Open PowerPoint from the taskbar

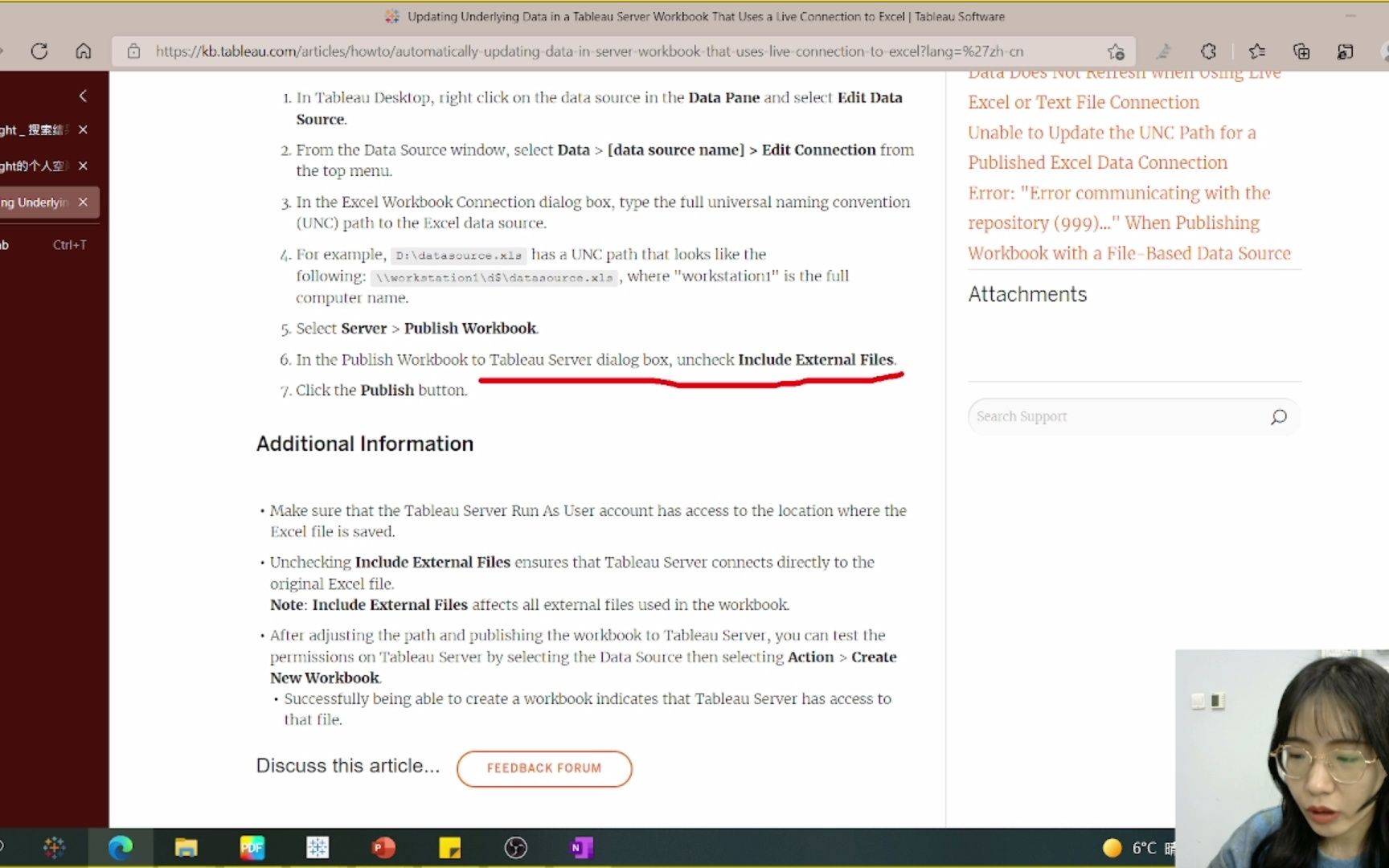pyautogui.click(x=383, y=847)
